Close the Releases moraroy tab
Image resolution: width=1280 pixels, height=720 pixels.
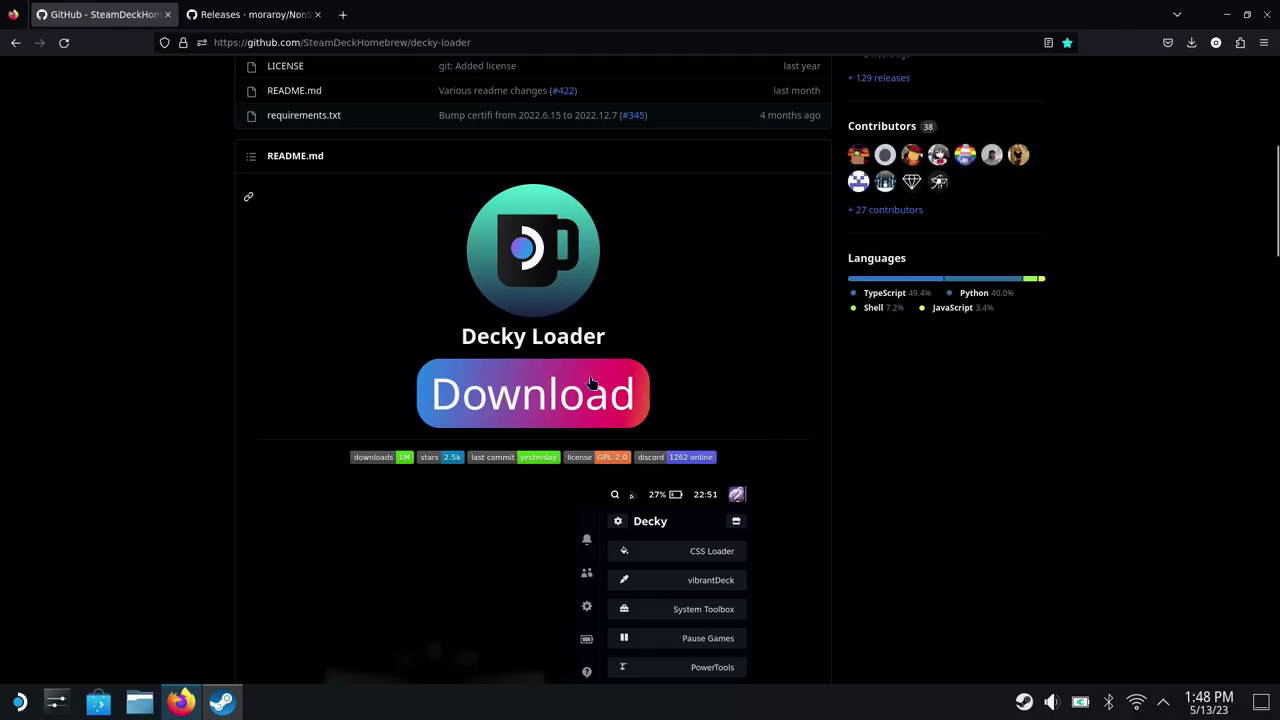pyautogui.click(x=318, y=15)
